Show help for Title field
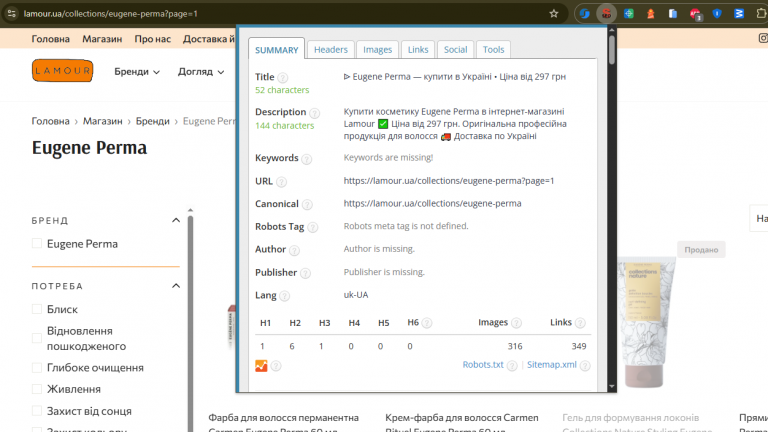 [283, 77]
